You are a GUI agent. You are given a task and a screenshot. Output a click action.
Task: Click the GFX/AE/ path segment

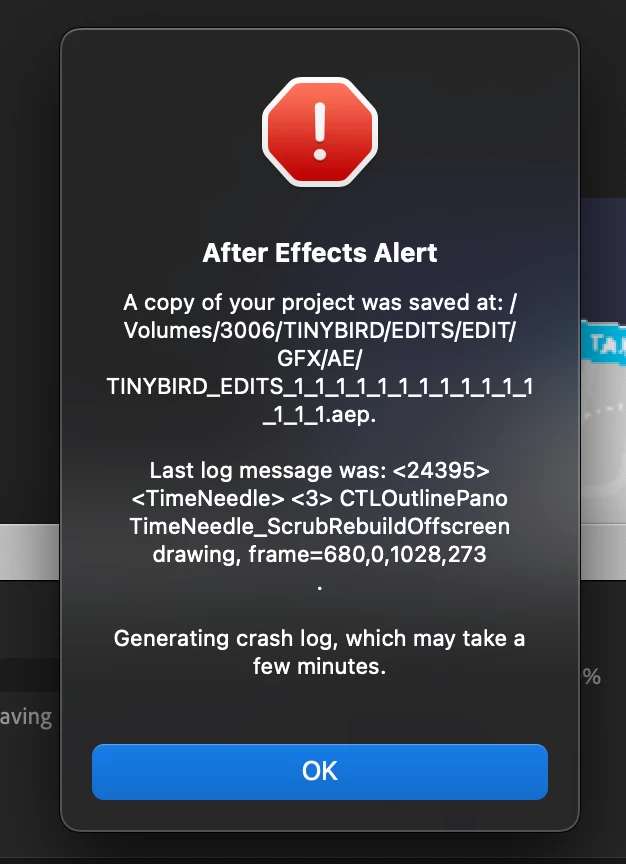pyautogui.click(x=320, y=358)
